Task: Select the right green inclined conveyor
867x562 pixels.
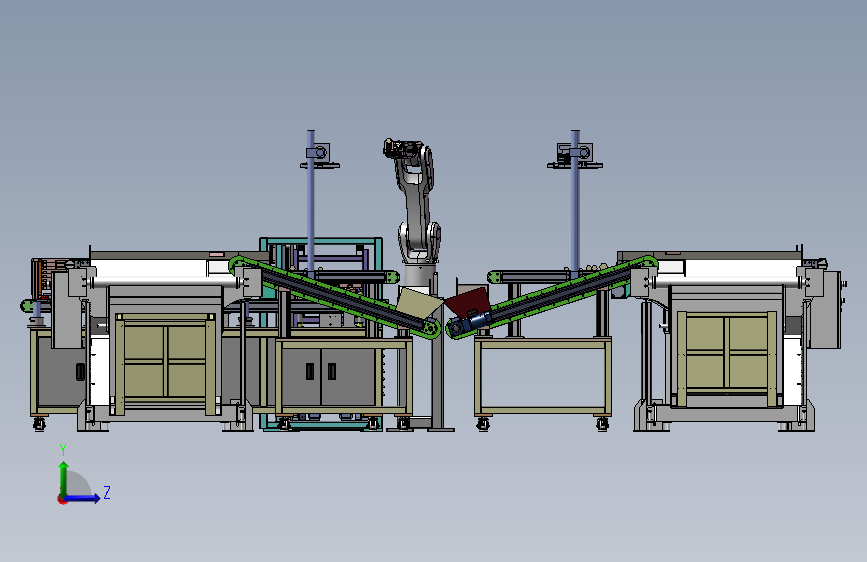Action: 553,298
